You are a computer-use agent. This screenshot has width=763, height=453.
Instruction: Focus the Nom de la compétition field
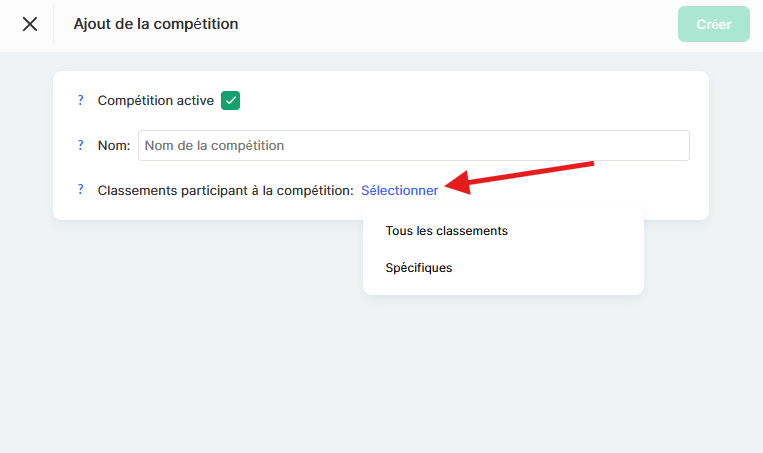pyautogui.click(x=413, y=145)
